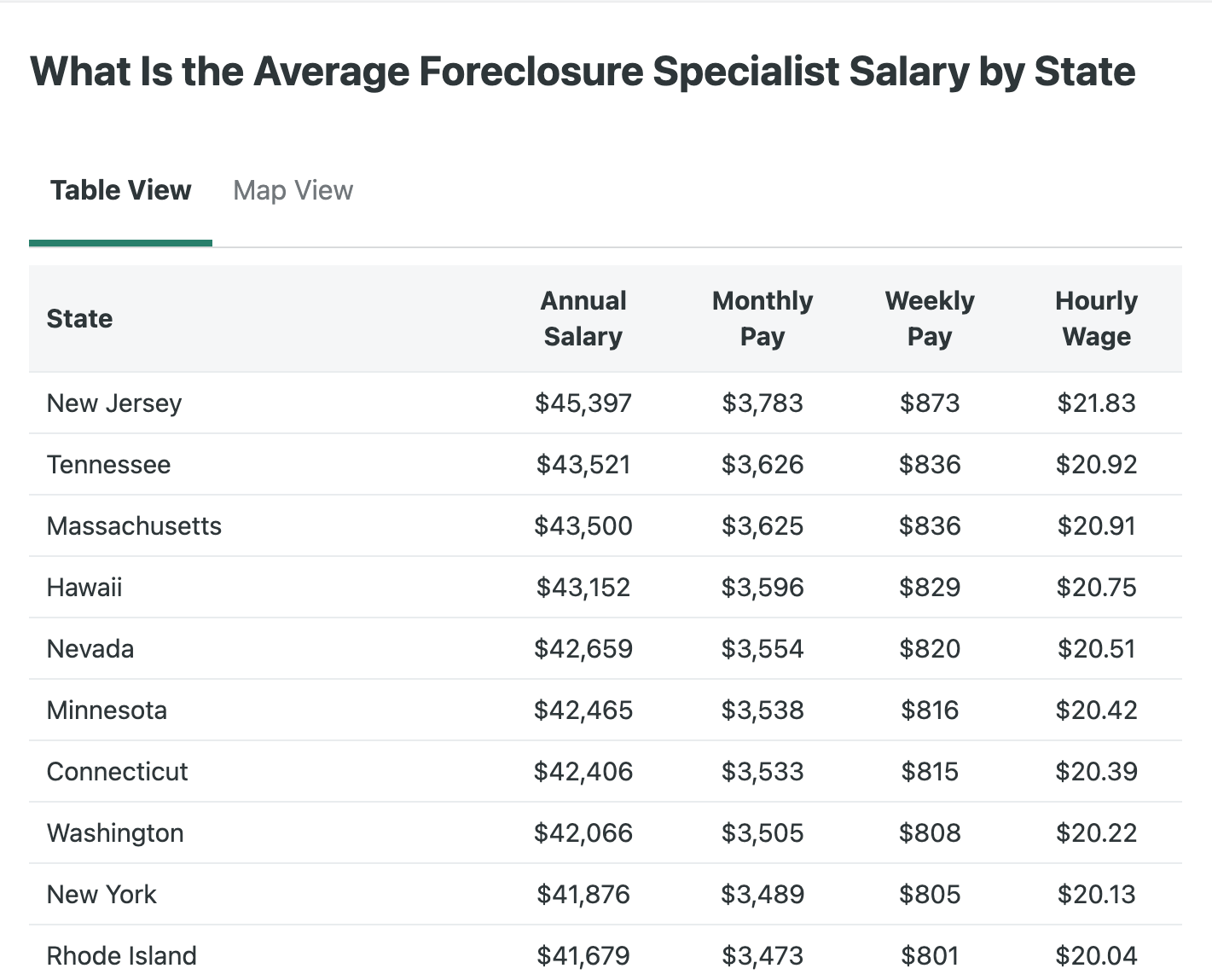Viewport: 1212px width, 980px height.
Task: Click the Rhode Island state name
Action: coord(121,956)
